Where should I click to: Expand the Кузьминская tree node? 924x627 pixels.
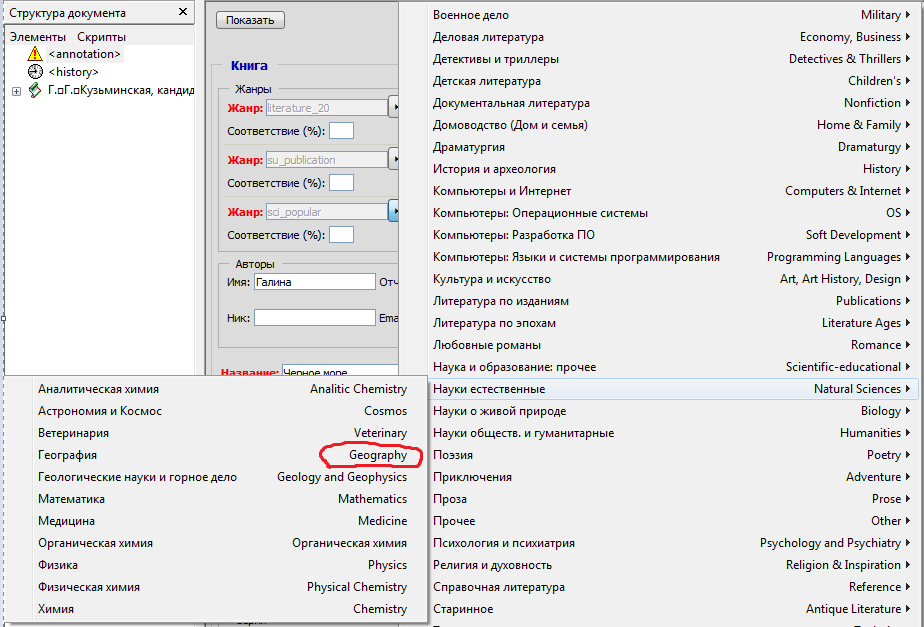(16, 91)
